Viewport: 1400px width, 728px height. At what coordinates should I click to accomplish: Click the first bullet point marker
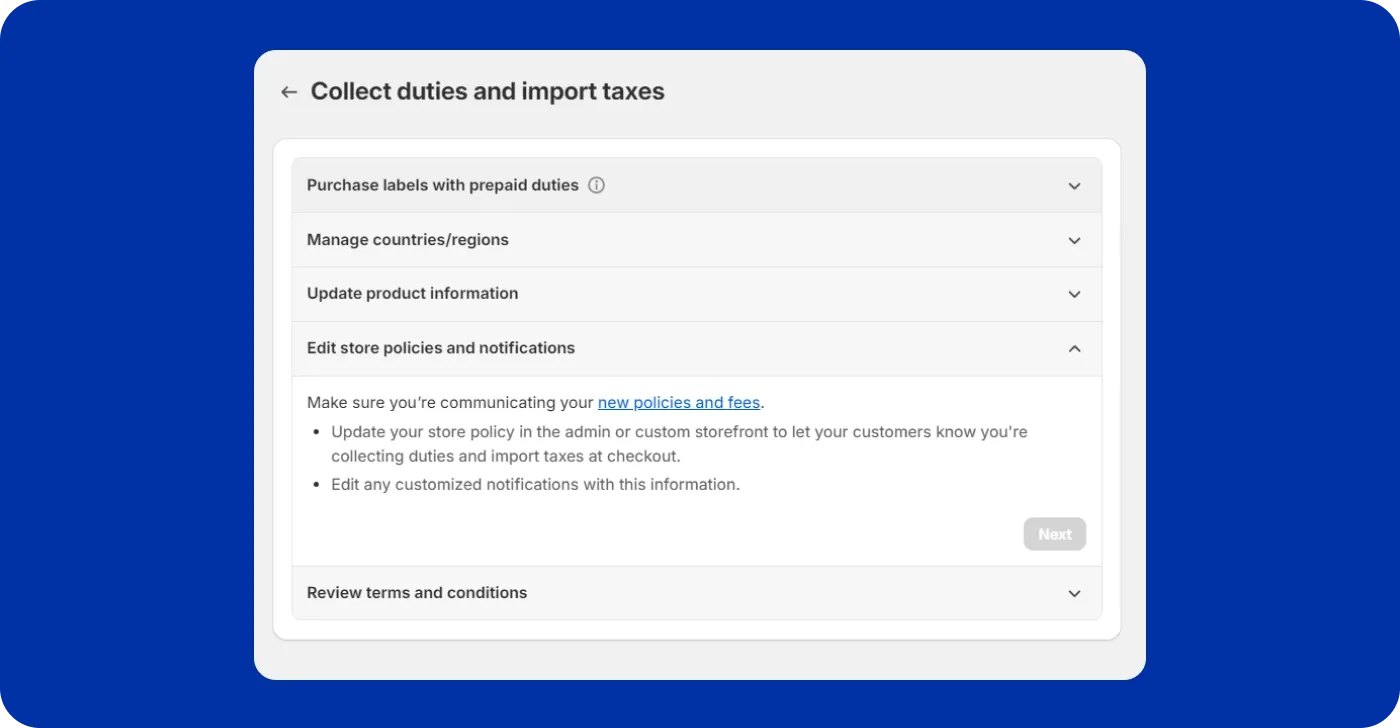click(317, 433)
